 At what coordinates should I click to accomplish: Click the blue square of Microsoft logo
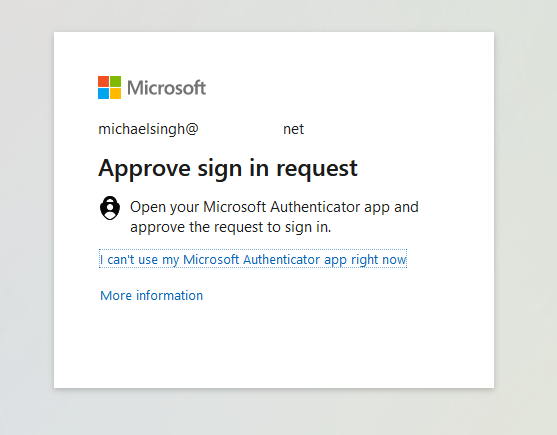(103, 93)
